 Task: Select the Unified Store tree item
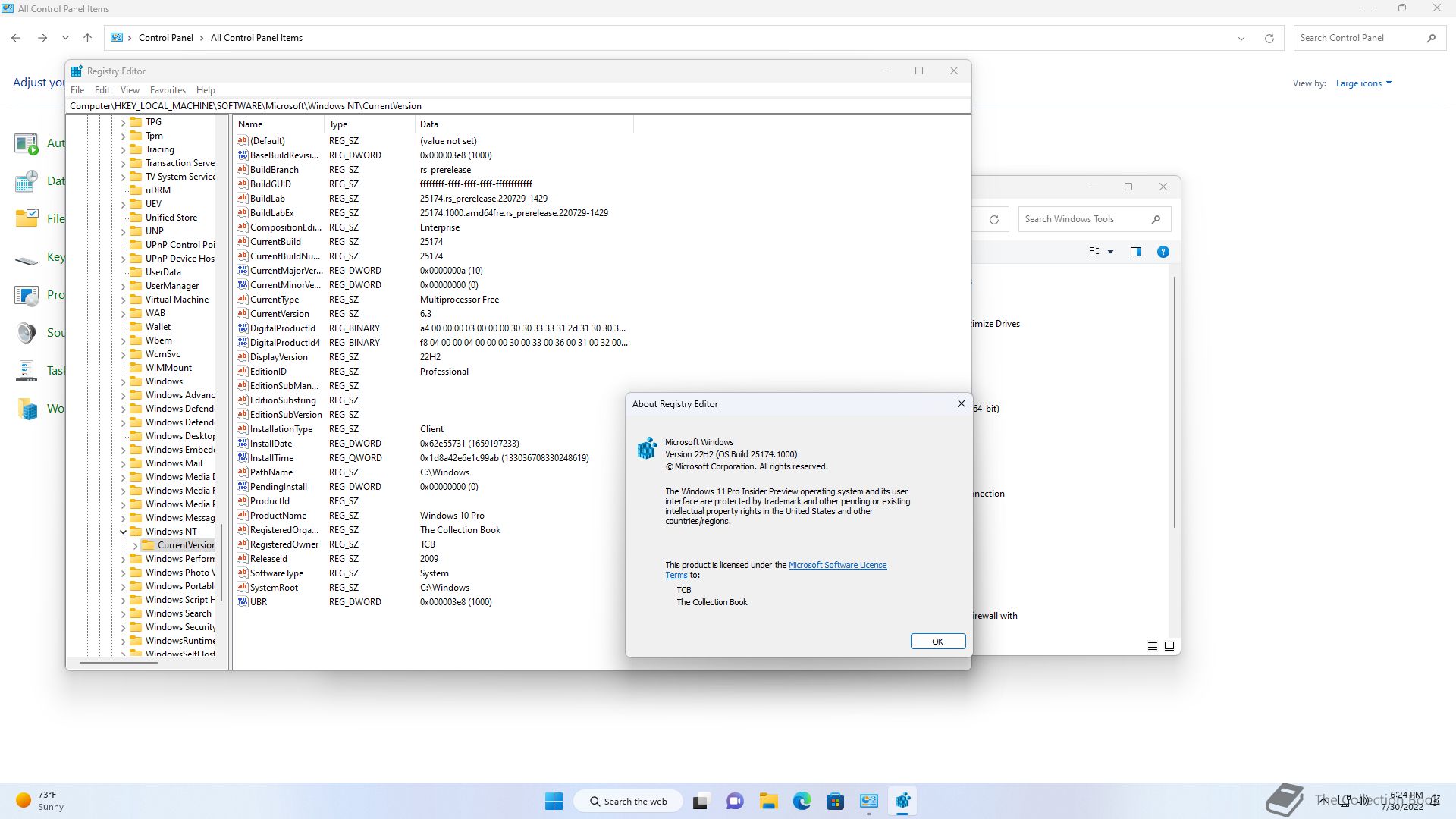(x=171, y=218)
